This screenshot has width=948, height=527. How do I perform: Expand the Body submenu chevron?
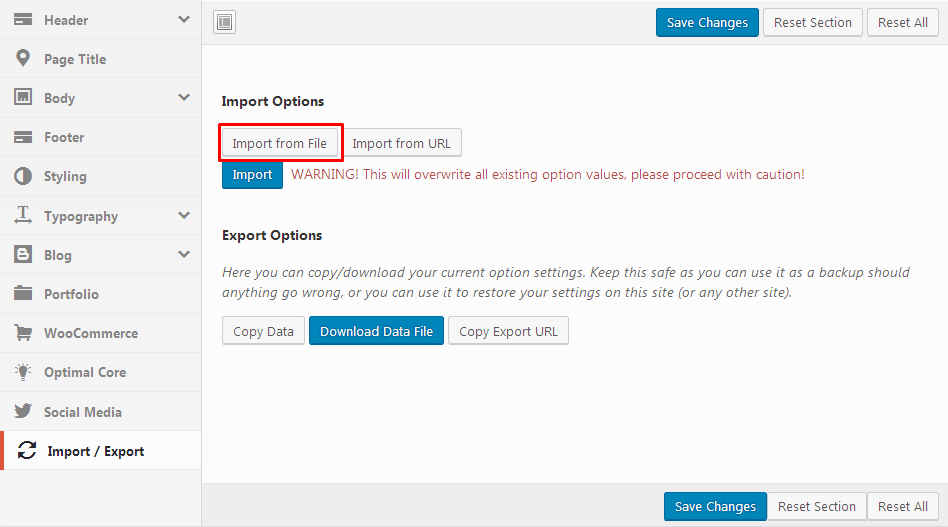184,97
